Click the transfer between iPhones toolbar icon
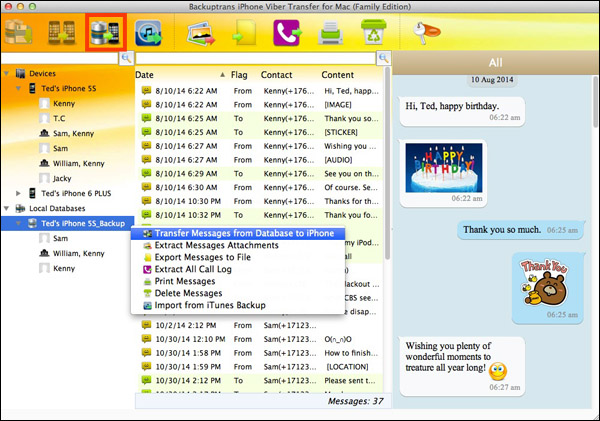The image size is (600, 421). click(x=61, y=33)
